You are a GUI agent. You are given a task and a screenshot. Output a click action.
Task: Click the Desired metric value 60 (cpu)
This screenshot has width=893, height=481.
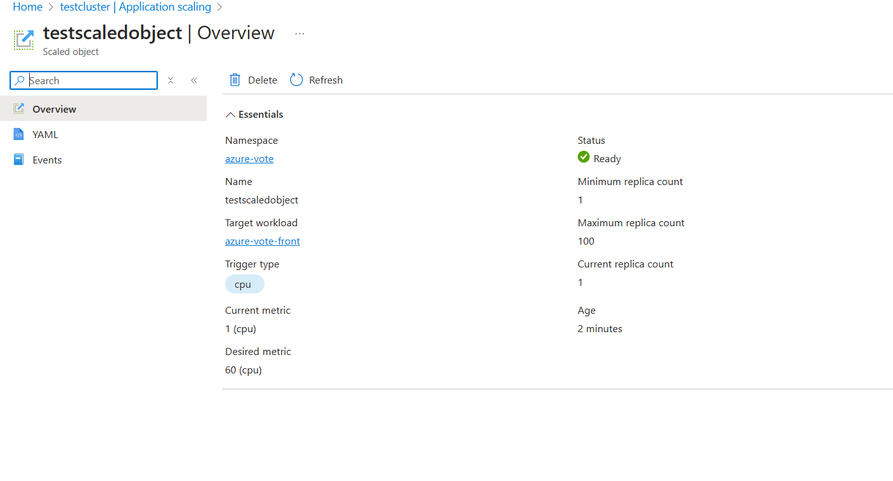[243, 370]
